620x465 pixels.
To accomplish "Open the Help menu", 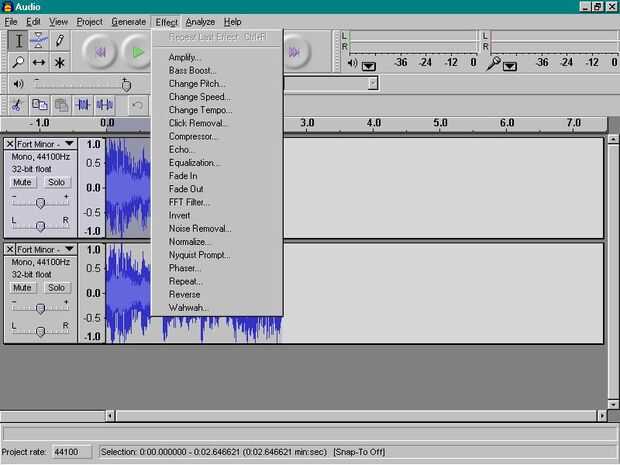I will pos(232,22).
